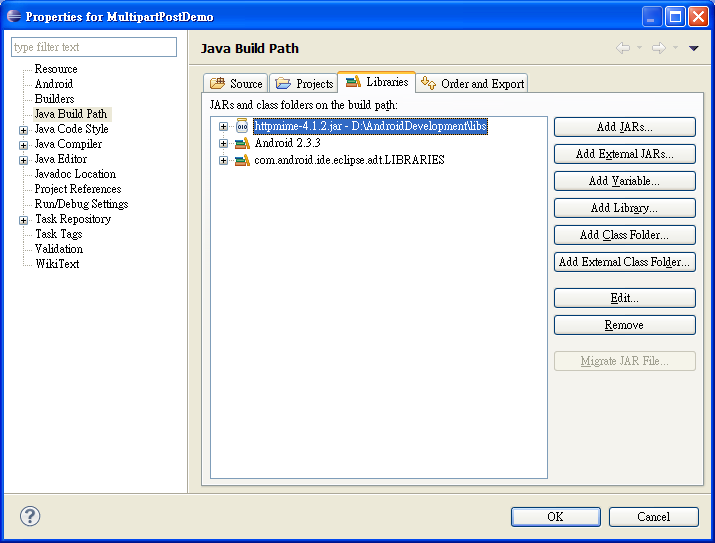This screenshot has height=543, width=715.
Task: Click the type filter text field
Action: [94, 47]
